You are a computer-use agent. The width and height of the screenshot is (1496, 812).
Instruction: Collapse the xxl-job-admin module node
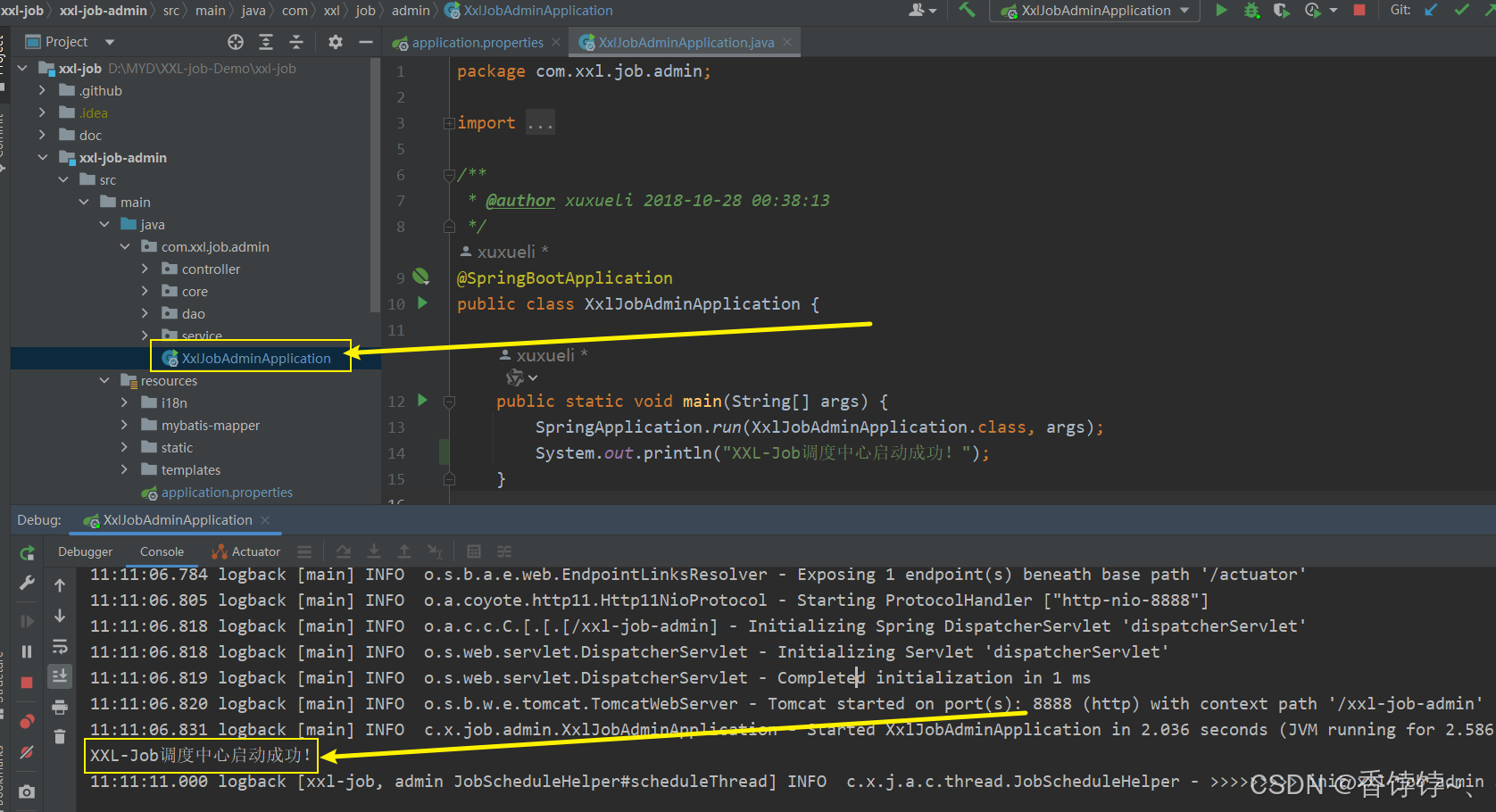pyautogui.click(x=43, y=158)
